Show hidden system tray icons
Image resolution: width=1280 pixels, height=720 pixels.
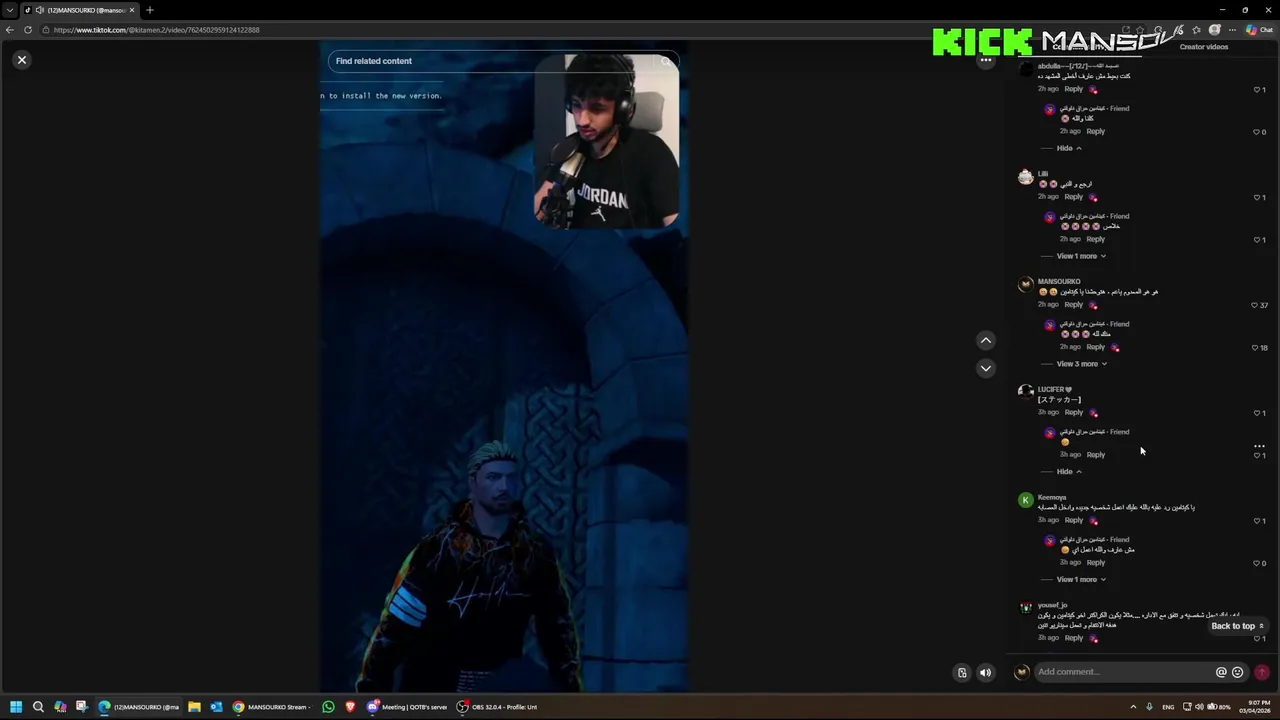1133,707
